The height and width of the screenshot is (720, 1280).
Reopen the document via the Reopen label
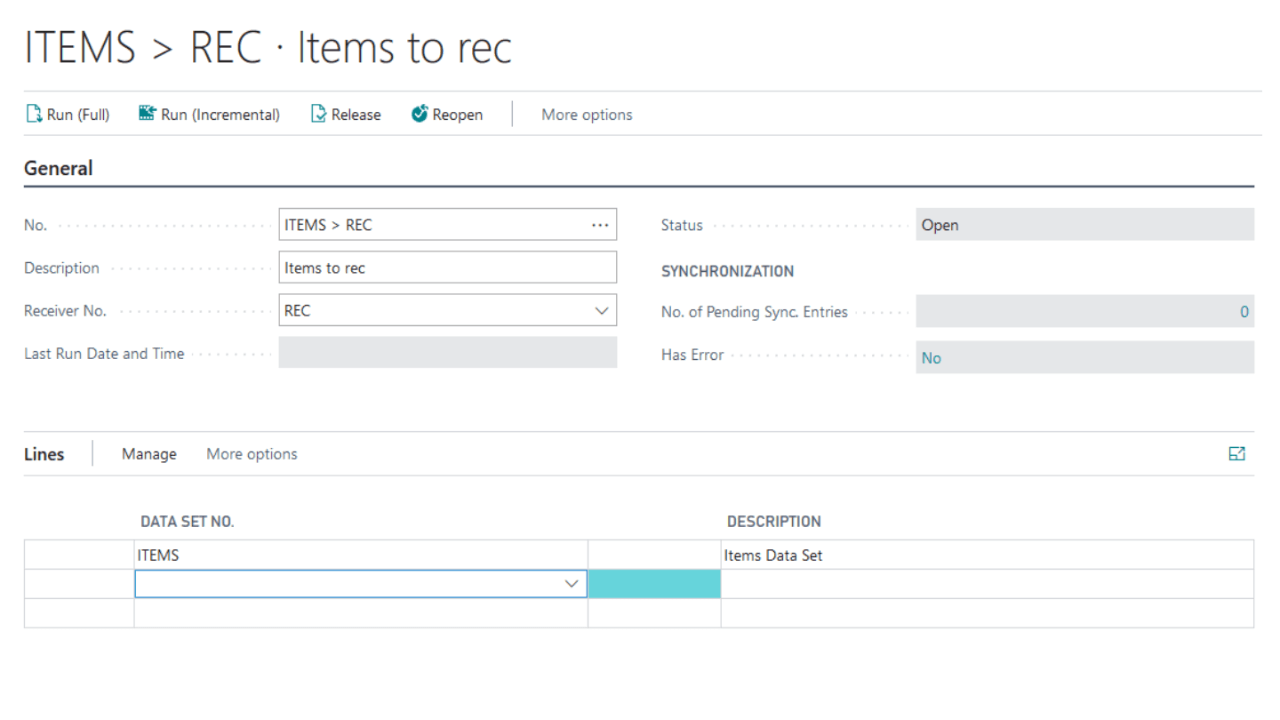click(458, 115)
